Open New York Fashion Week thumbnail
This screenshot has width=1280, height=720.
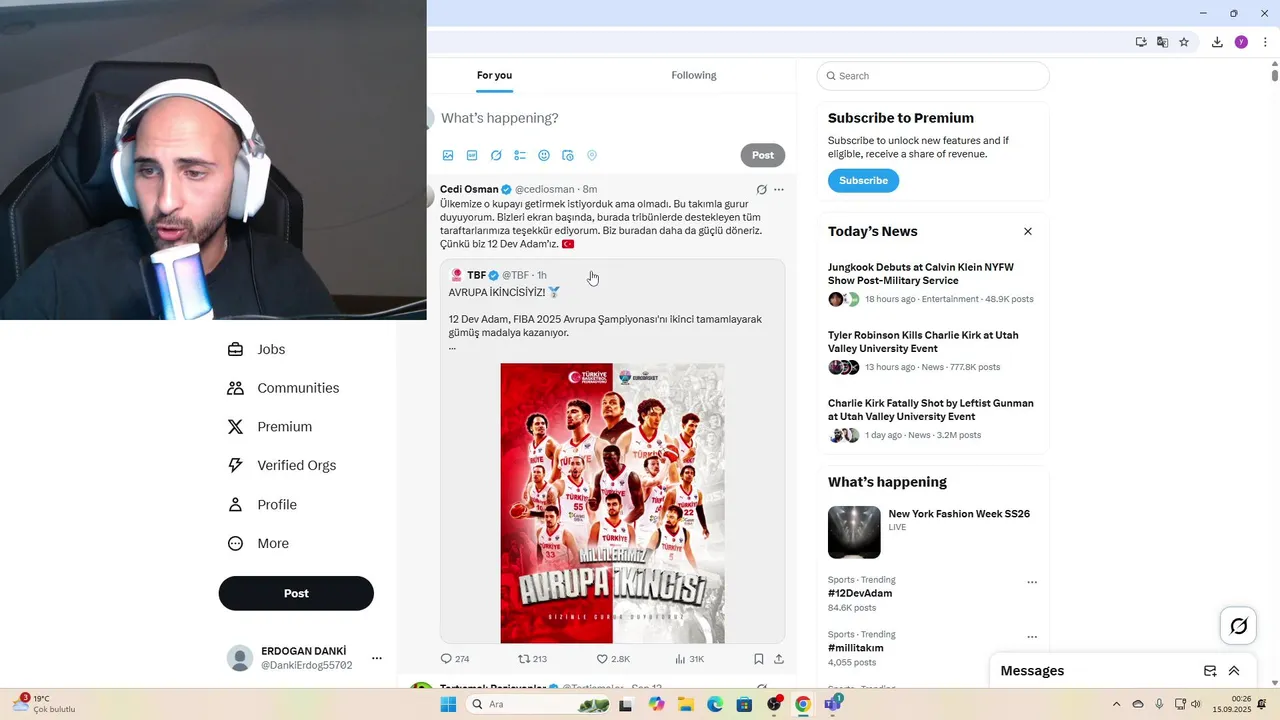point(854,532)
